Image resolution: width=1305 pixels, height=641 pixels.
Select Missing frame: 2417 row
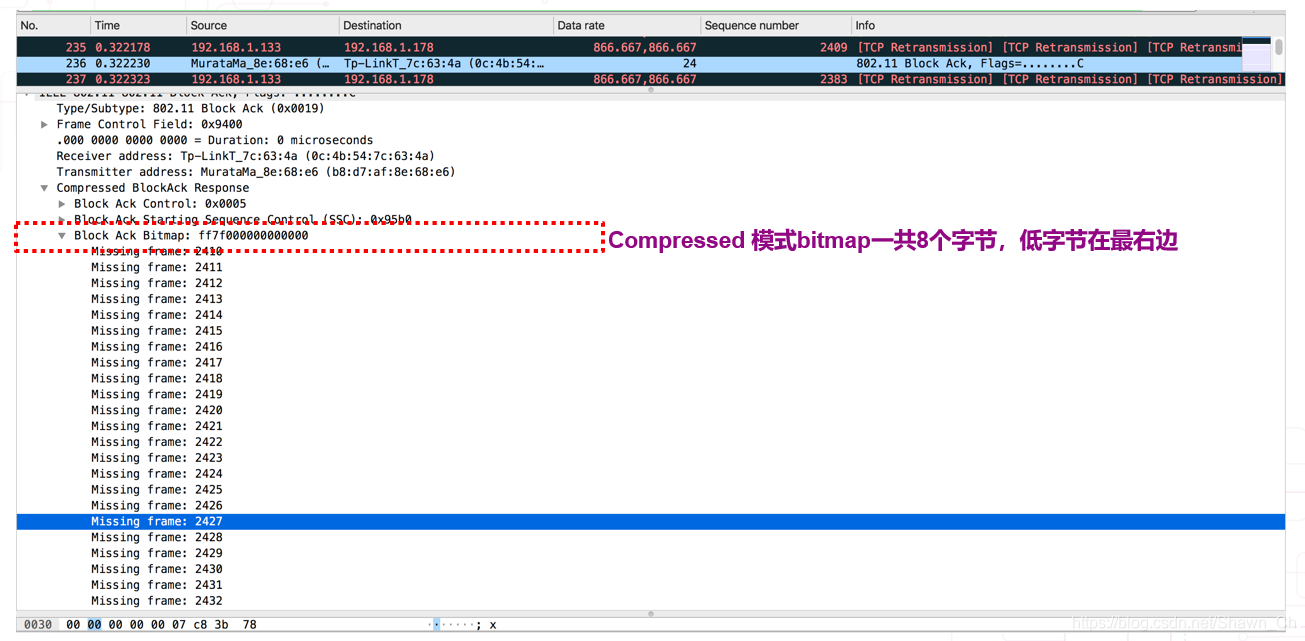(650, 362)
